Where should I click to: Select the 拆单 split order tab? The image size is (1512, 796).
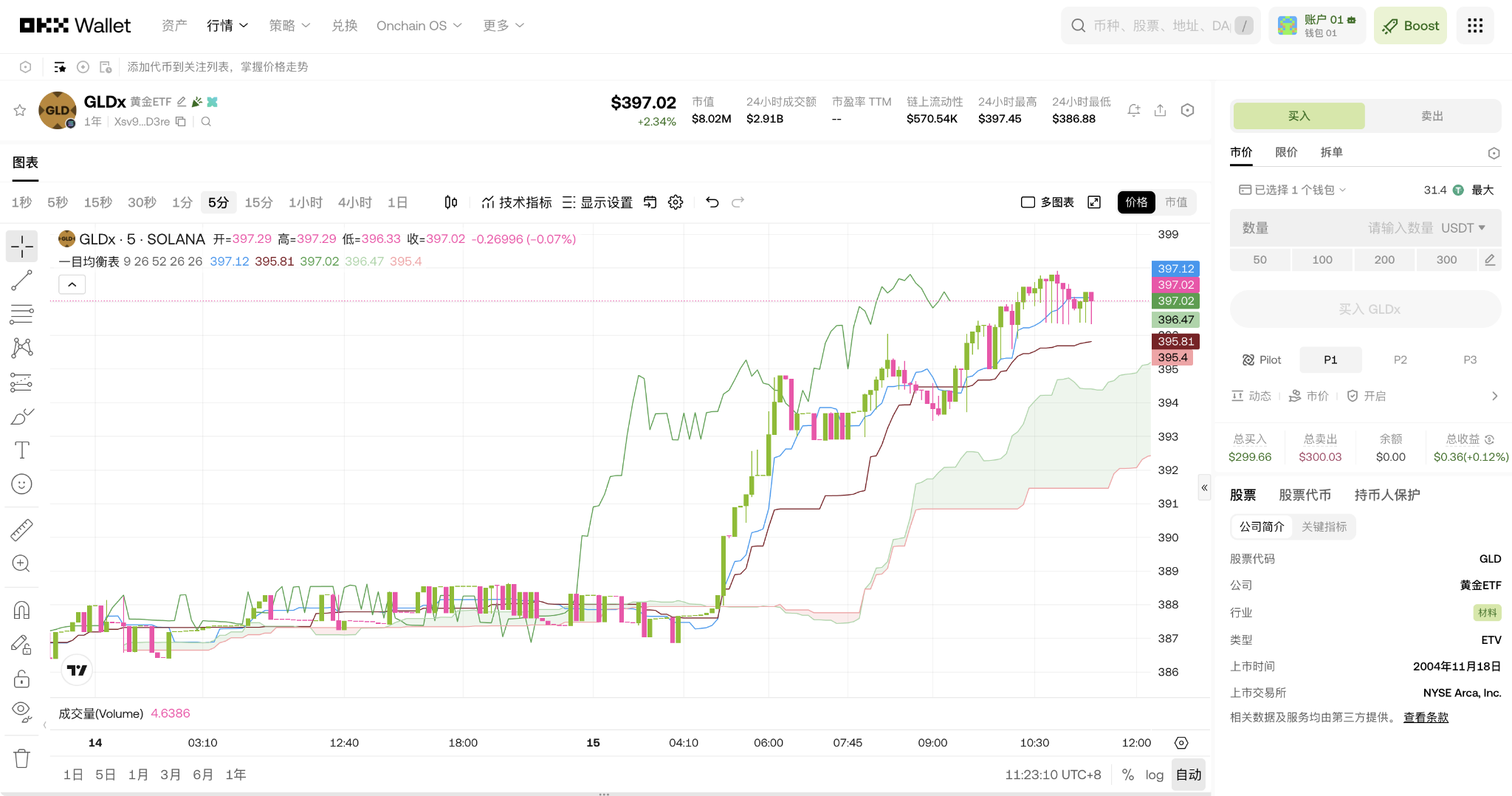(x=1331, y=152)
